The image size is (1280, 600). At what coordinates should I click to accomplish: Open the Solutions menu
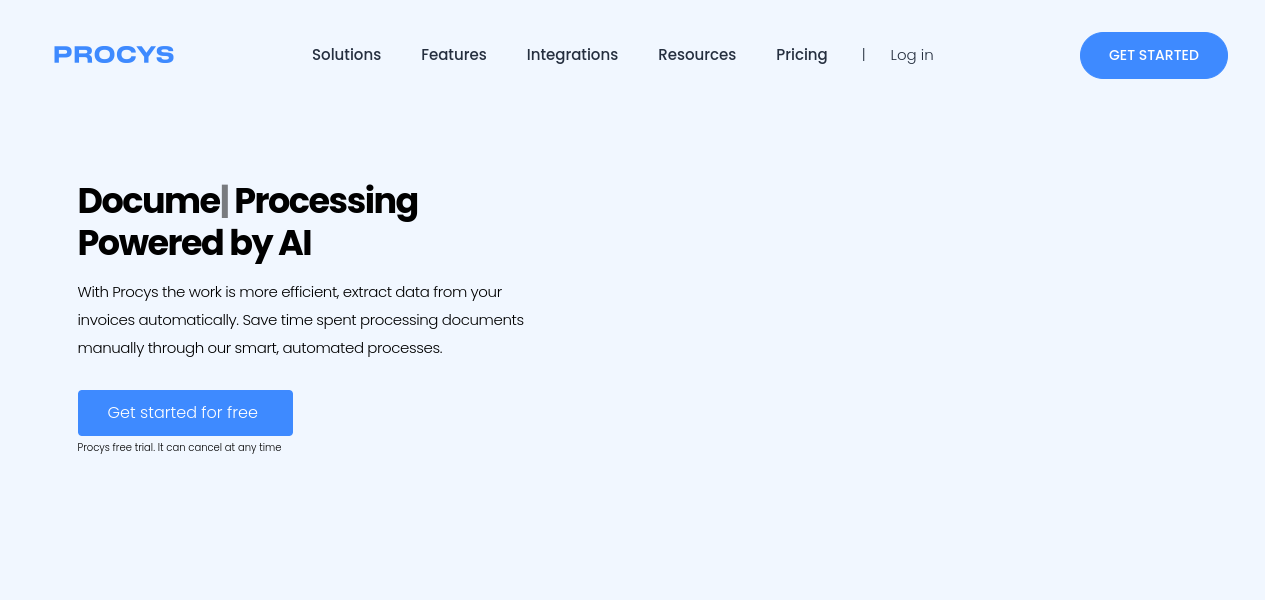[346, 55]
